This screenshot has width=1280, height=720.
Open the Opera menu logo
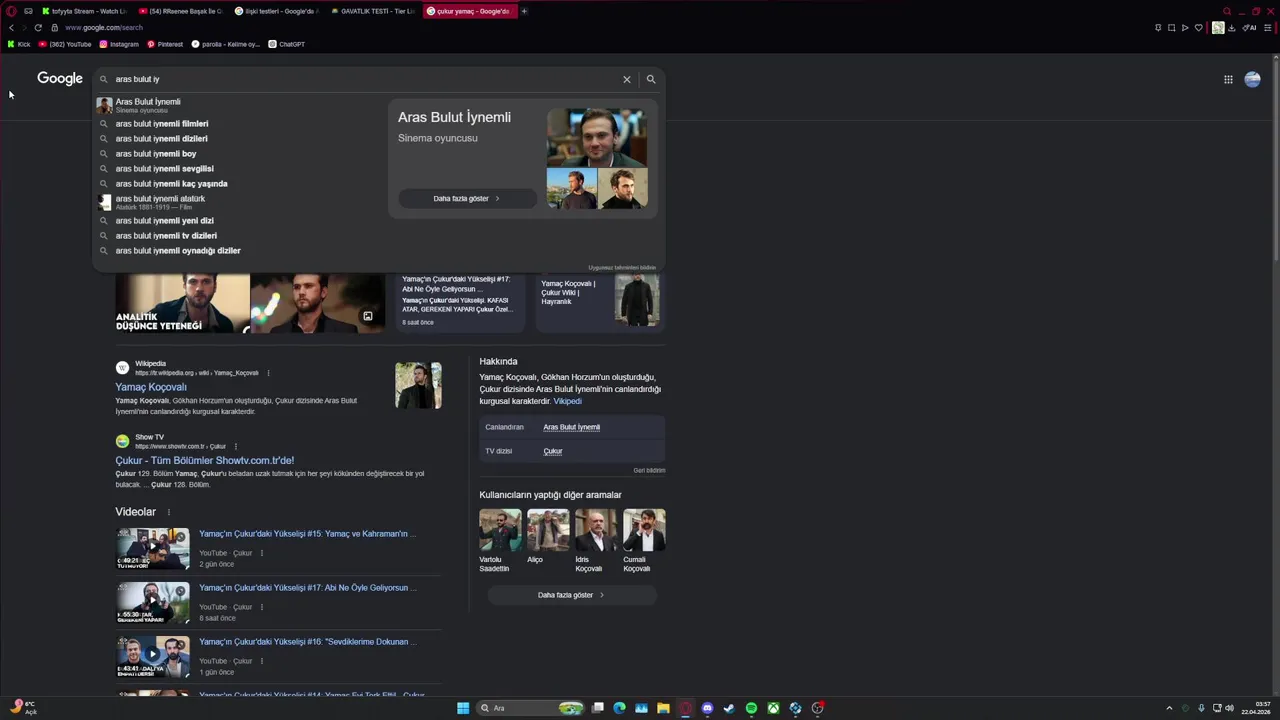(x=11, y=11)
